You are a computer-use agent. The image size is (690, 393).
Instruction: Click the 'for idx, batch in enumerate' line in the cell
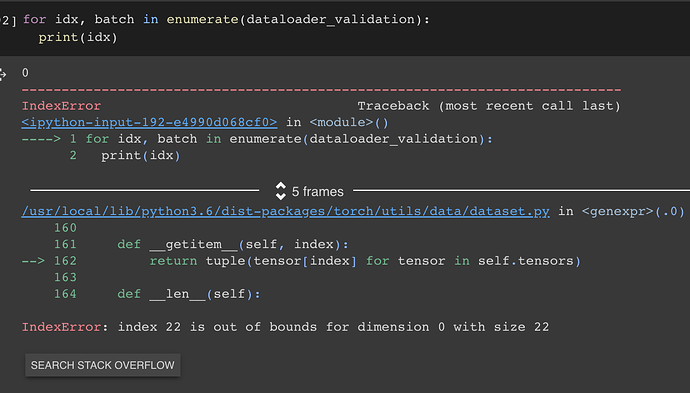[226, 19]
